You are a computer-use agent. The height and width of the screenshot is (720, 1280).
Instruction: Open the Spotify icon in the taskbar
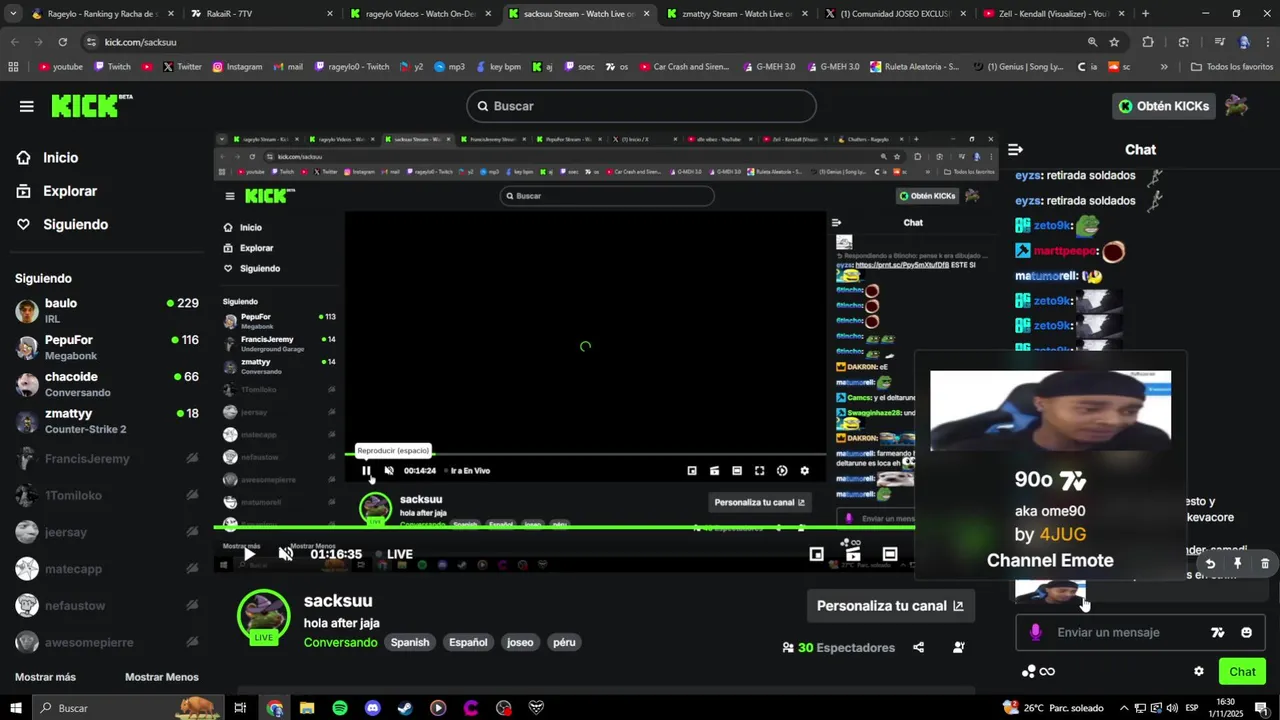pyautogui.click(x=340, y=708)
